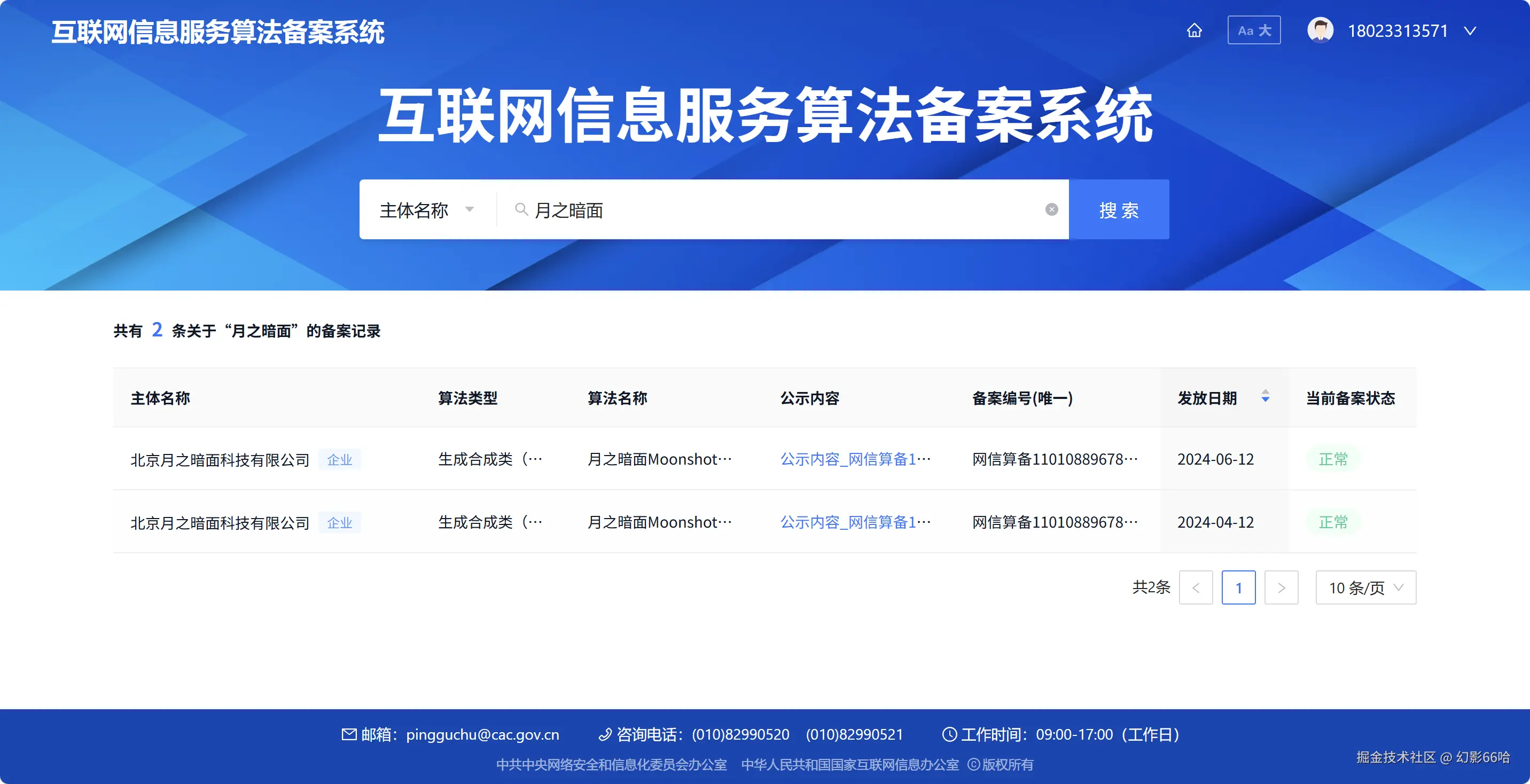The width and height of the screenshot is (1530, 784).
Task: Click the phone icon in footer
Action: (x=605, y=735)
